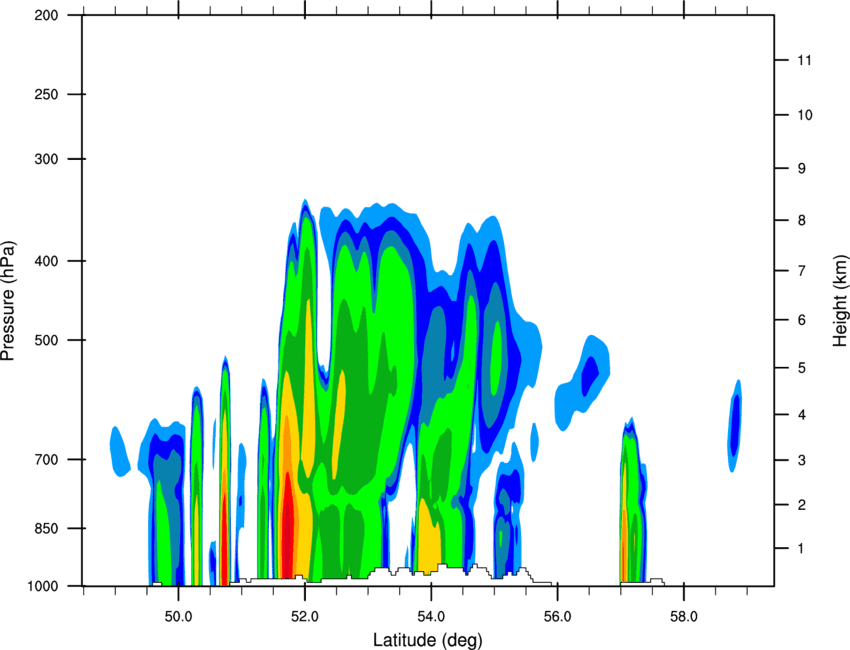Click the 1000 pressure tick label
850x650 pixels.
click(x=43, y=586)
